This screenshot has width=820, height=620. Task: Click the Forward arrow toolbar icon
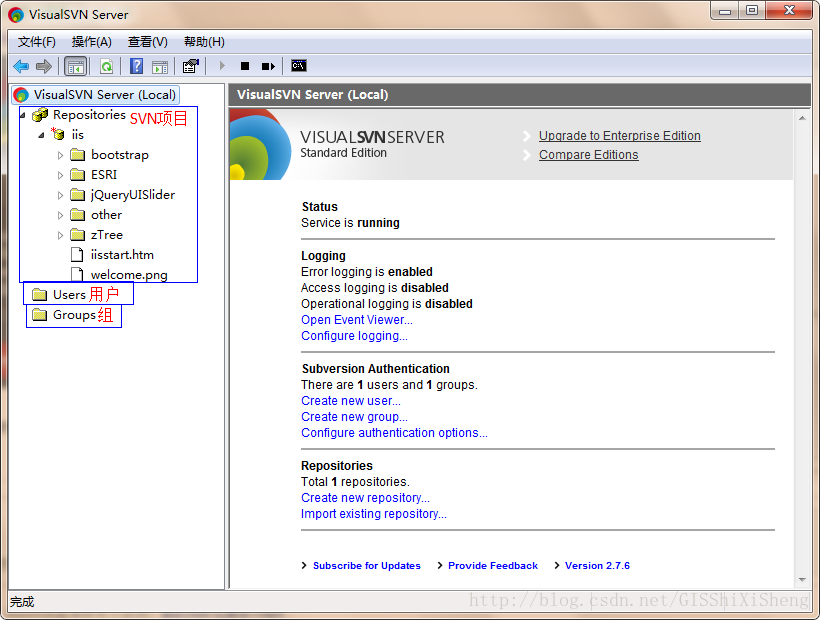coord(44,66)
